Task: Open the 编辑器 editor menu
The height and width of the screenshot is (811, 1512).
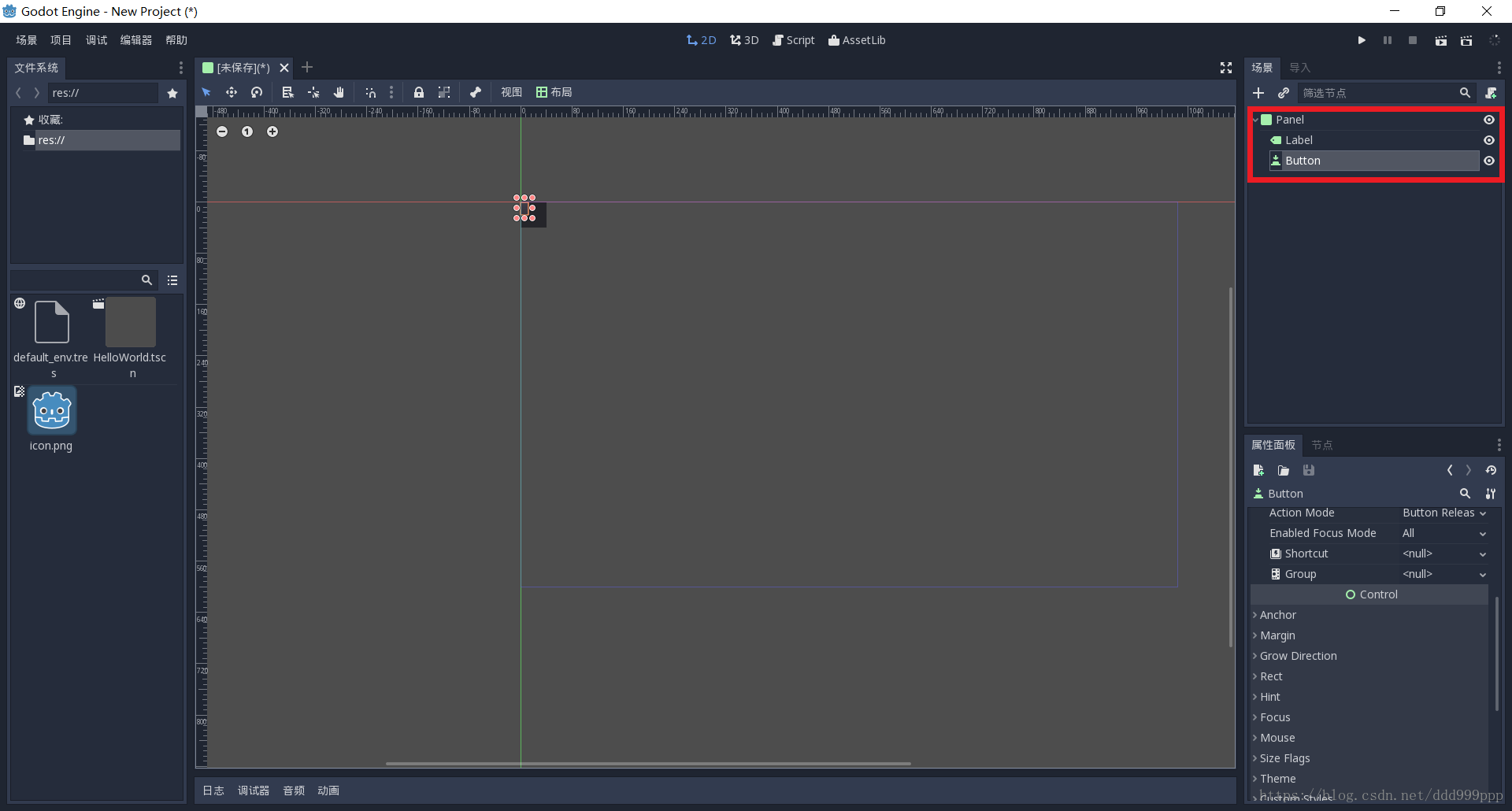Action: (136, 40)
